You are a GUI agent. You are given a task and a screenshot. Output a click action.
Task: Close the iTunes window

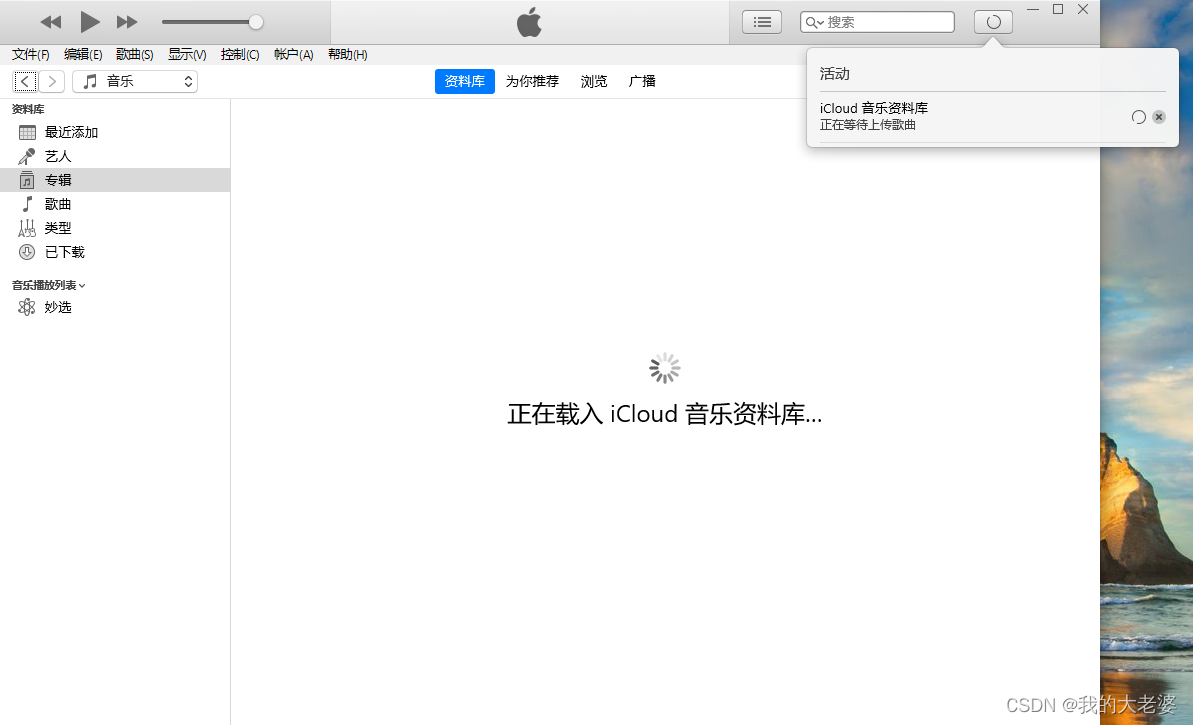[1083, 9]
